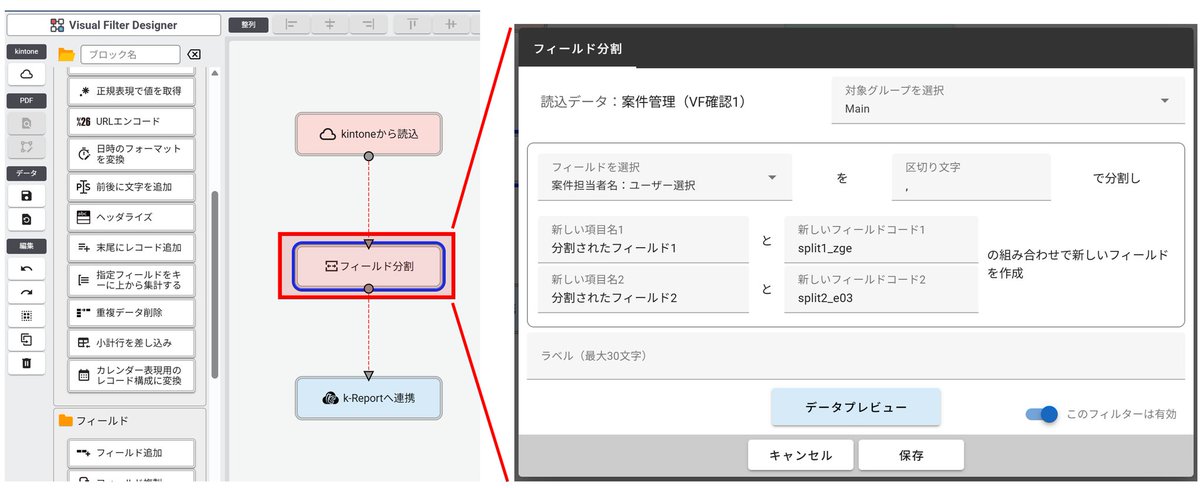The width and height of the screenshot is (1200, 488).
Task: Click the undo arrow icon
Action: (x=26, y=269)
